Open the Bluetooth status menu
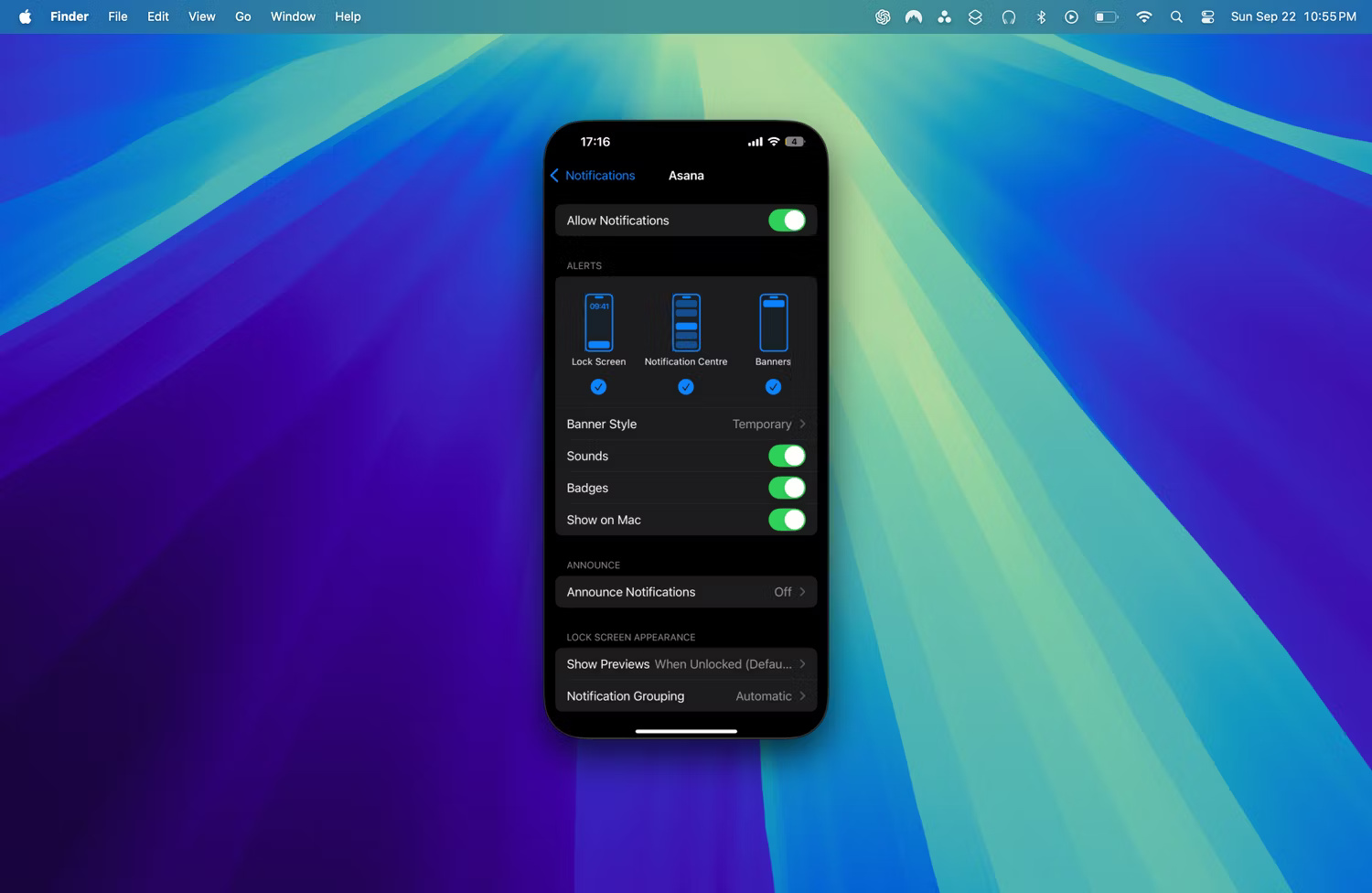 1041,16
